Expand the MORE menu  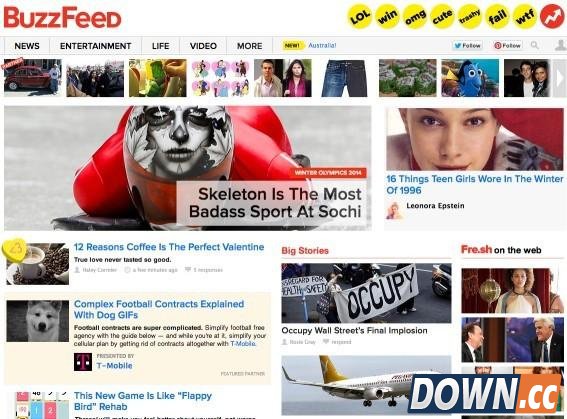point(250,46)
